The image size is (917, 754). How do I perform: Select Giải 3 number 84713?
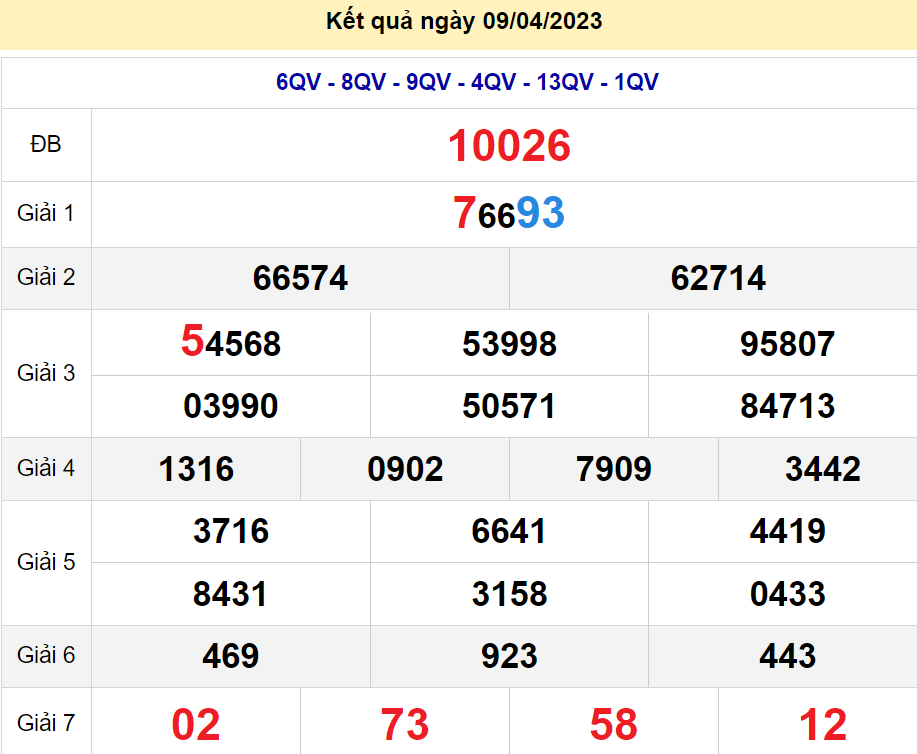pos(787,406)
